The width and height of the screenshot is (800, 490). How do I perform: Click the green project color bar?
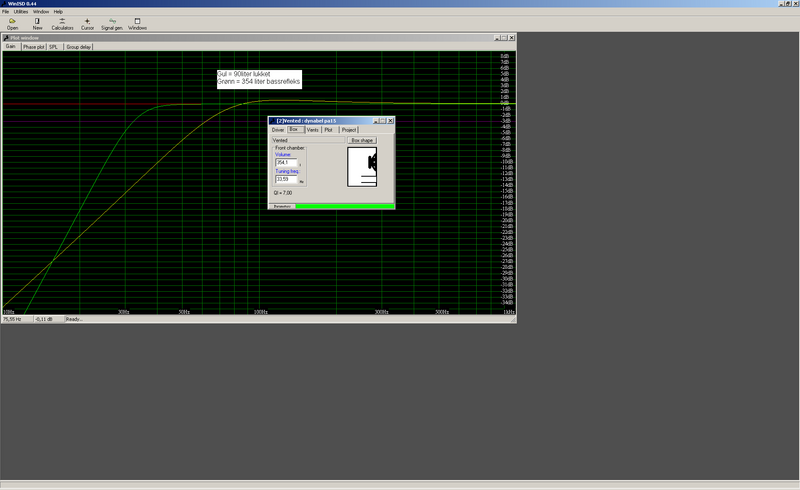coord(343,206)
